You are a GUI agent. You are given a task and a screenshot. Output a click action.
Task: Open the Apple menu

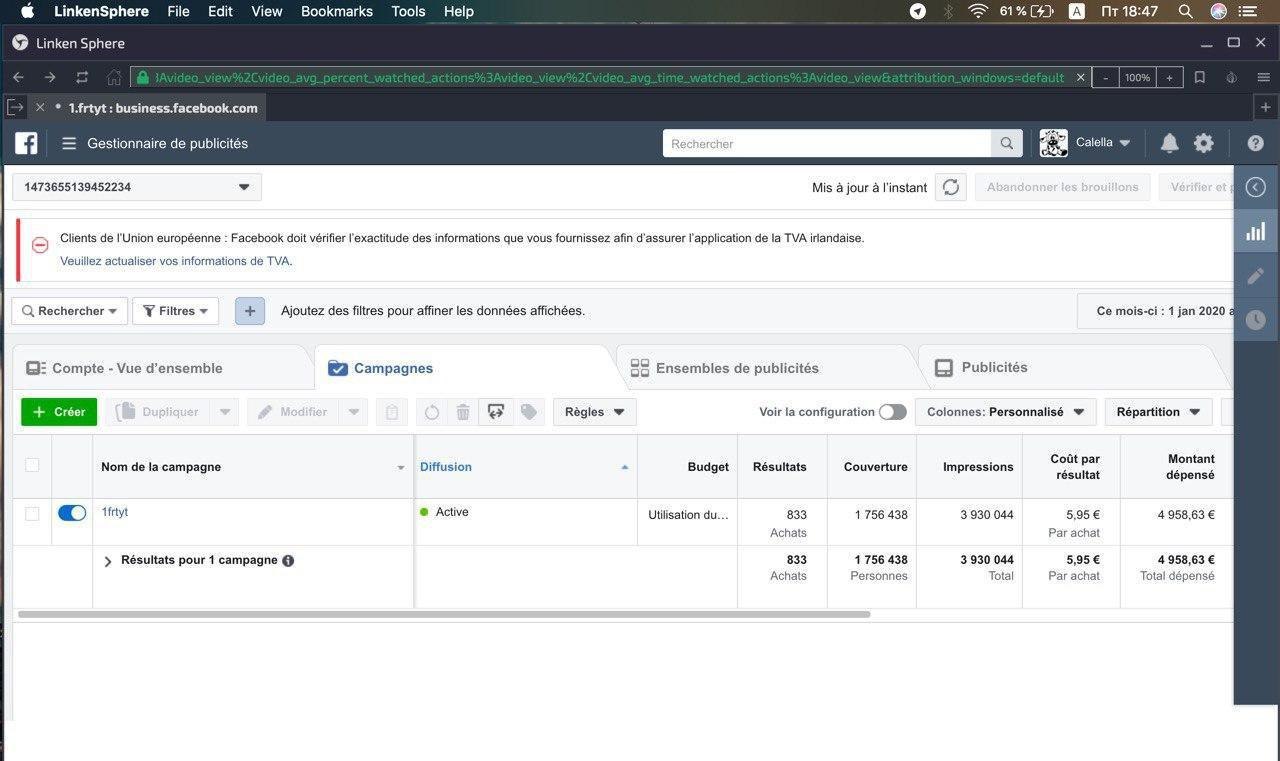(27, 11)
